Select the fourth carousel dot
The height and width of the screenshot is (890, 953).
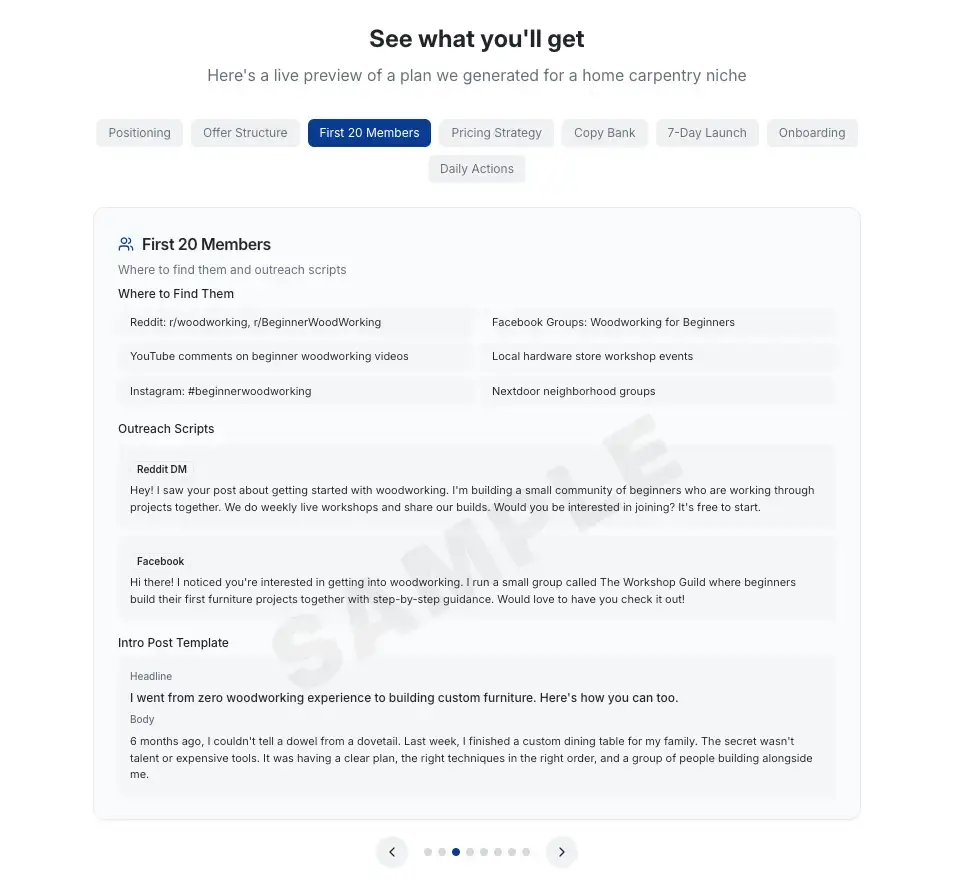pos(470,852)
